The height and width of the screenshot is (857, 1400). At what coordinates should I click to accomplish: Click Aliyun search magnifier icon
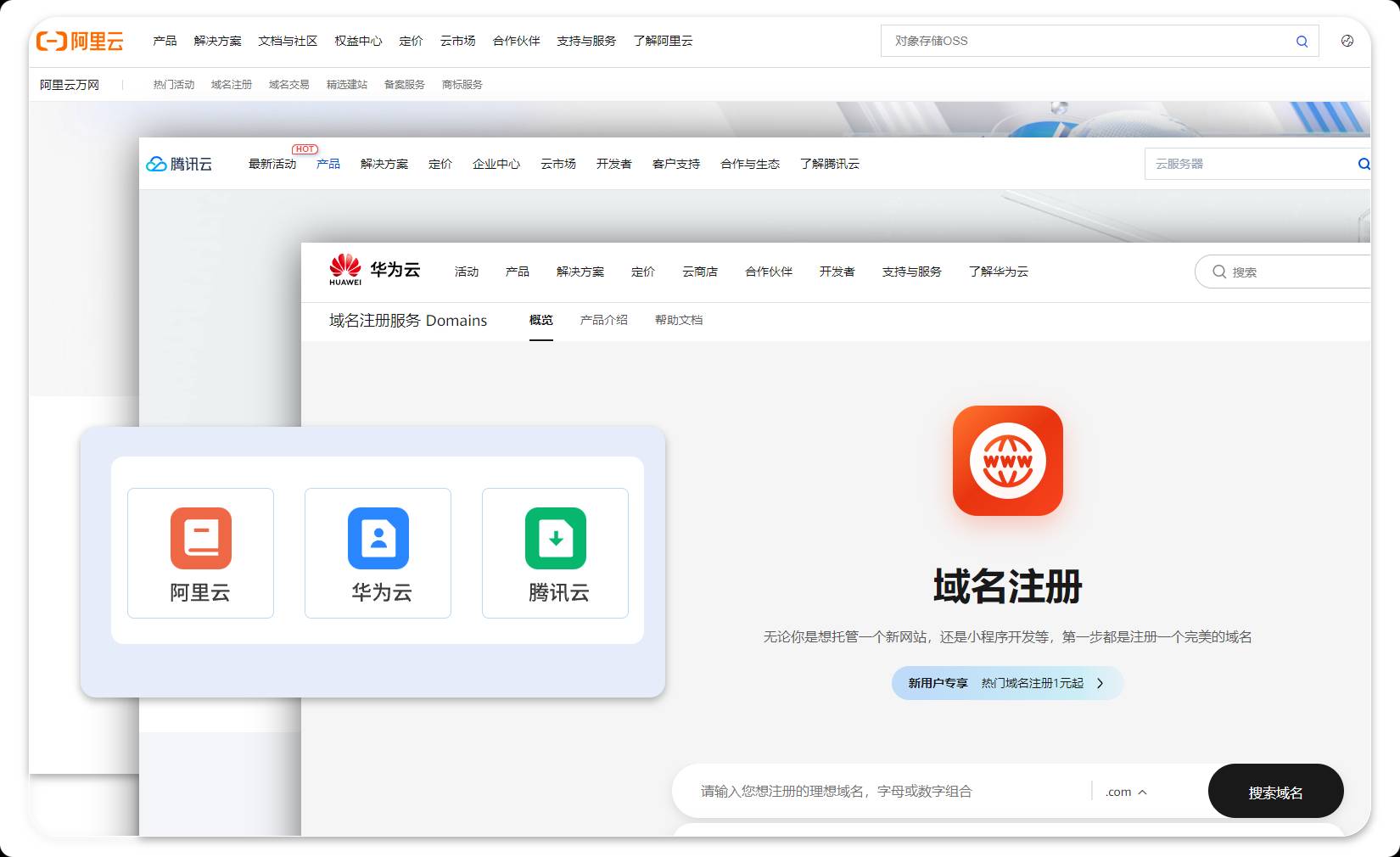point(1302,41)
